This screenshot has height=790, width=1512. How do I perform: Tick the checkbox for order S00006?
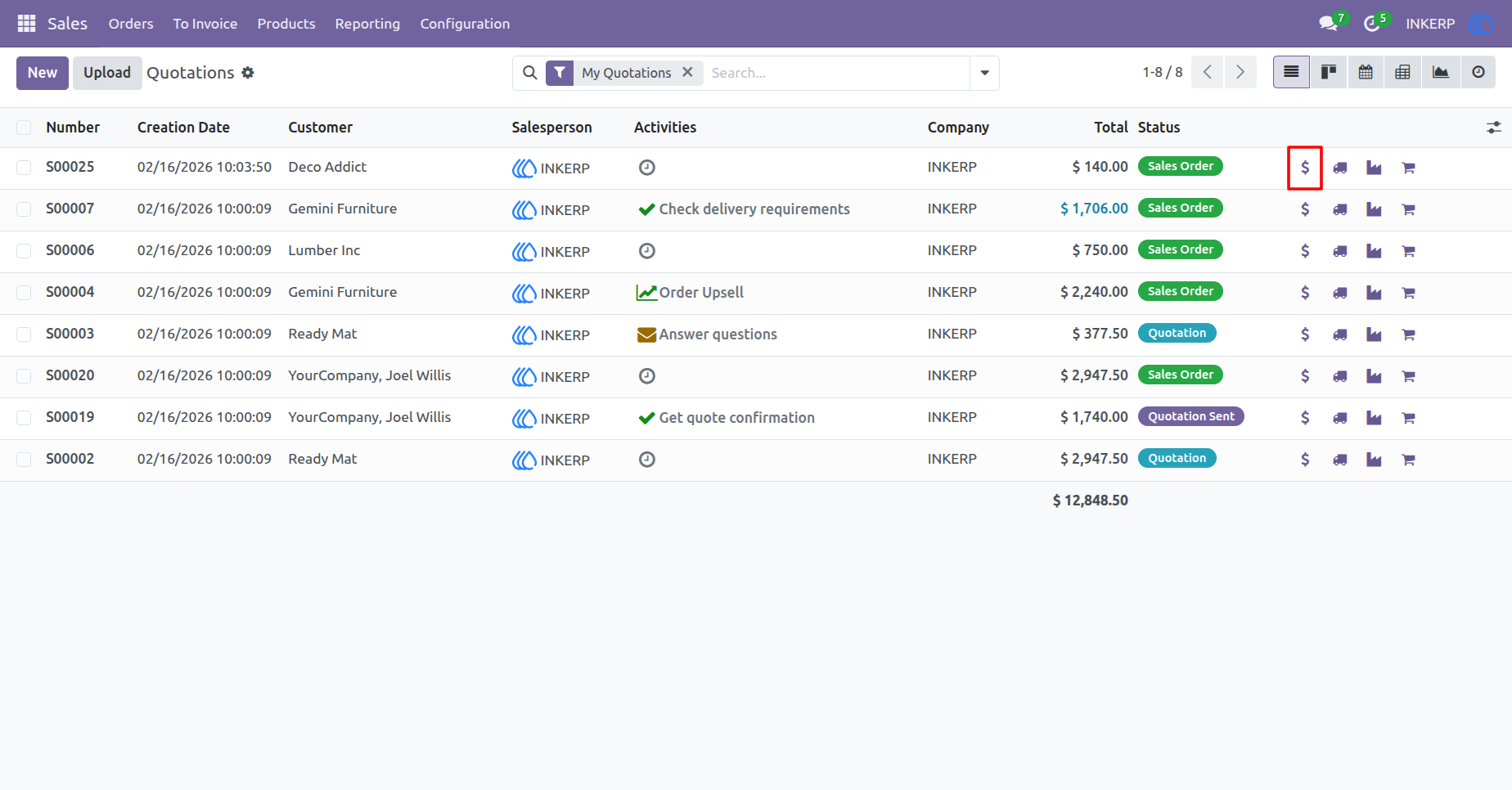[x=24, y=251]
